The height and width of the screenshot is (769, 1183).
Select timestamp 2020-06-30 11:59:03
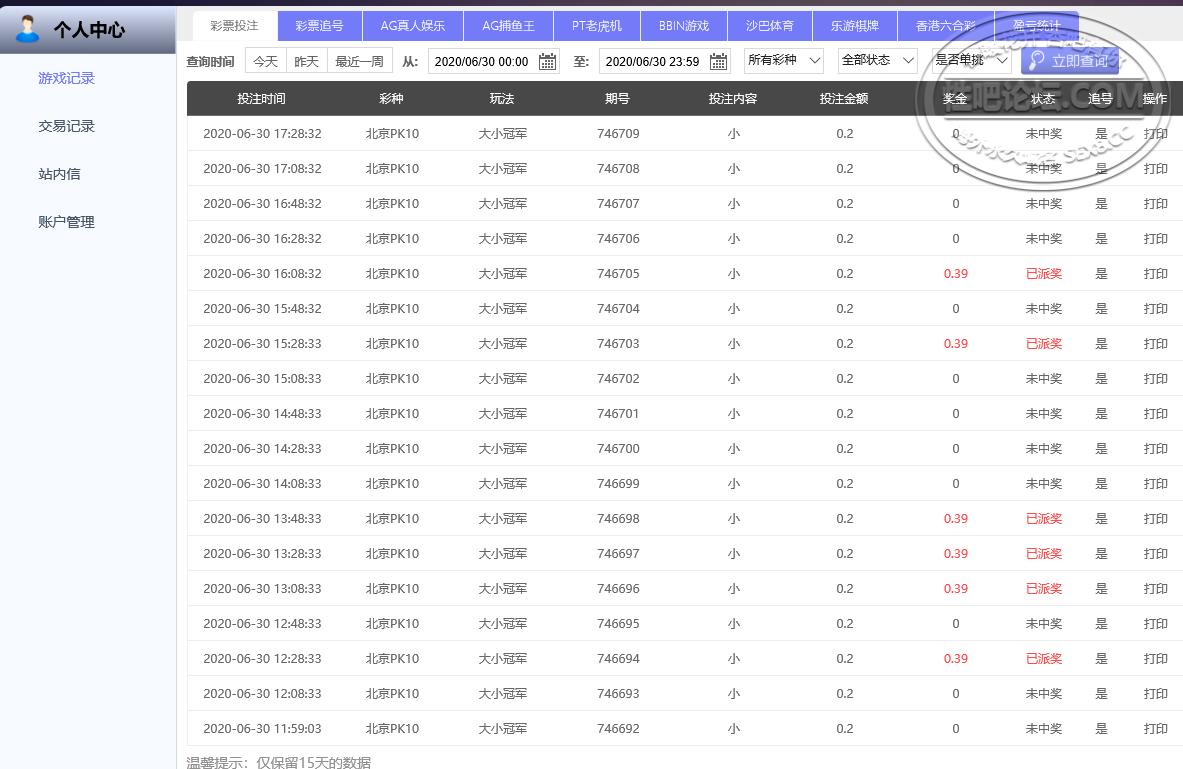coord(263,729)
